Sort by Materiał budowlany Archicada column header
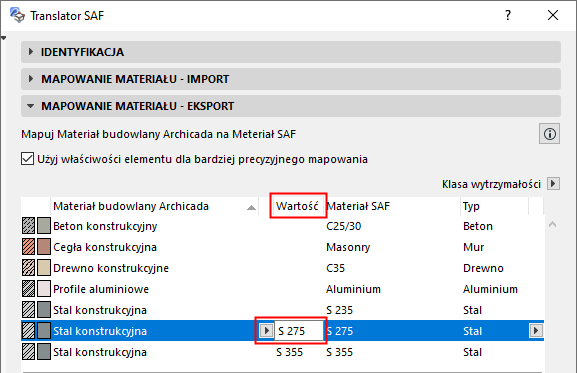Viewport: 577px width, 373px height. click(155, 206)
